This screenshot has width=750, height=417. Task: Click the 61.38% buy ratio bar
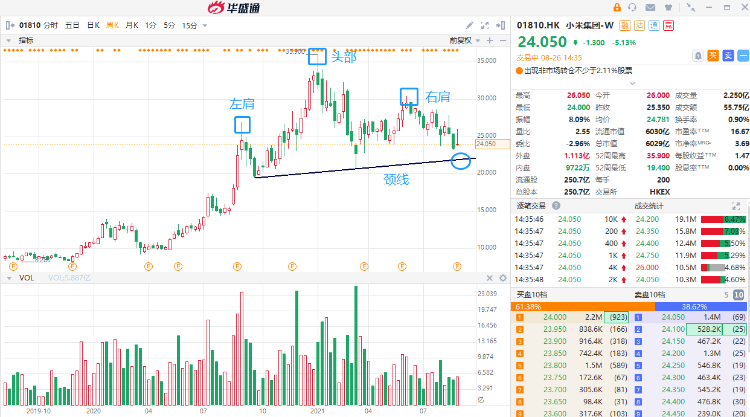coord(583,307)
